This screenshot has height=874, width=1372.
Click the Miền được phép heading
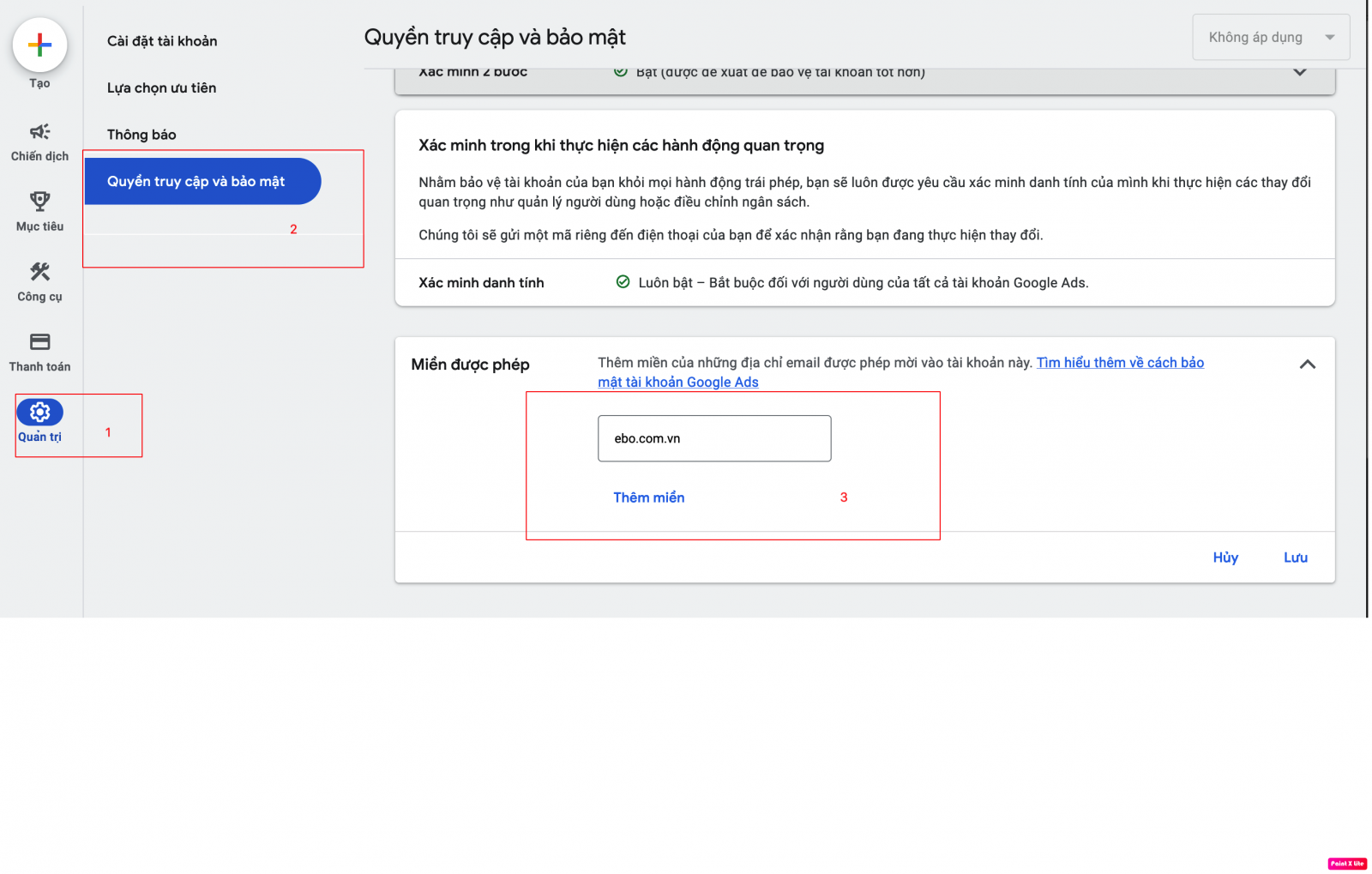(x=470, y=365)
